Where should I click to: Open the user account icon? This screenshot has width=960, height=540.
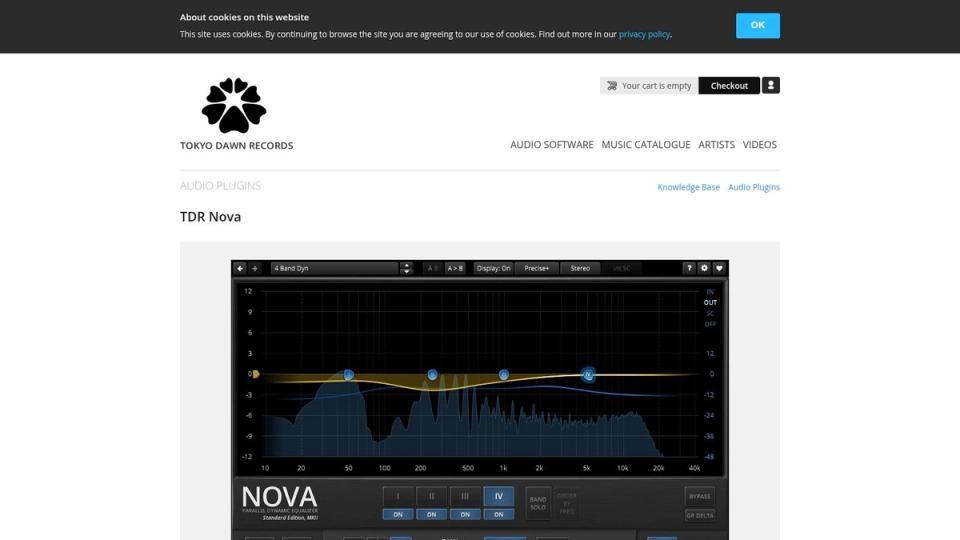(x=771, y=85)
